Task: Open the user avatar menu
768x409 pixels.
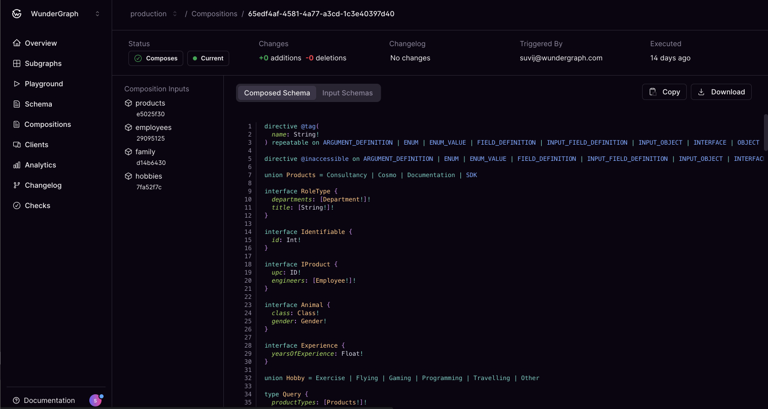Action: (96, 400)
